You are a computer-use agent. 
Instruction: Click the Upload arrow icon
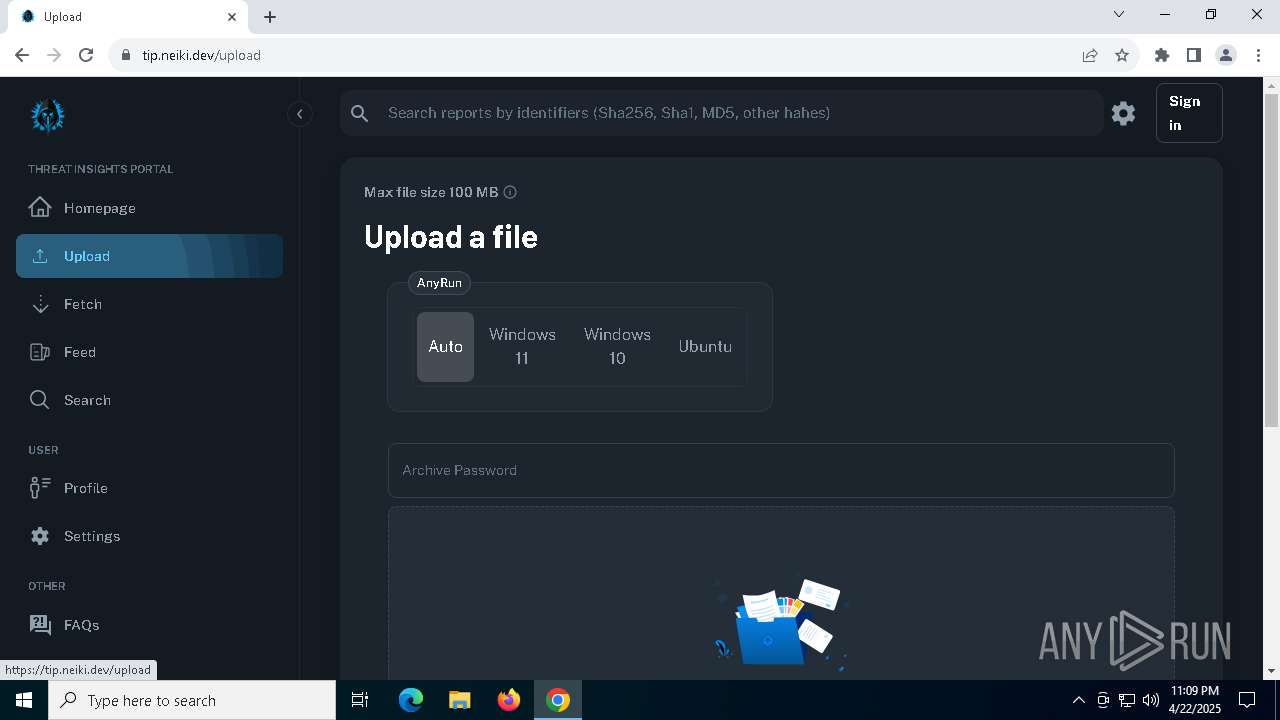tap(40, 256)
